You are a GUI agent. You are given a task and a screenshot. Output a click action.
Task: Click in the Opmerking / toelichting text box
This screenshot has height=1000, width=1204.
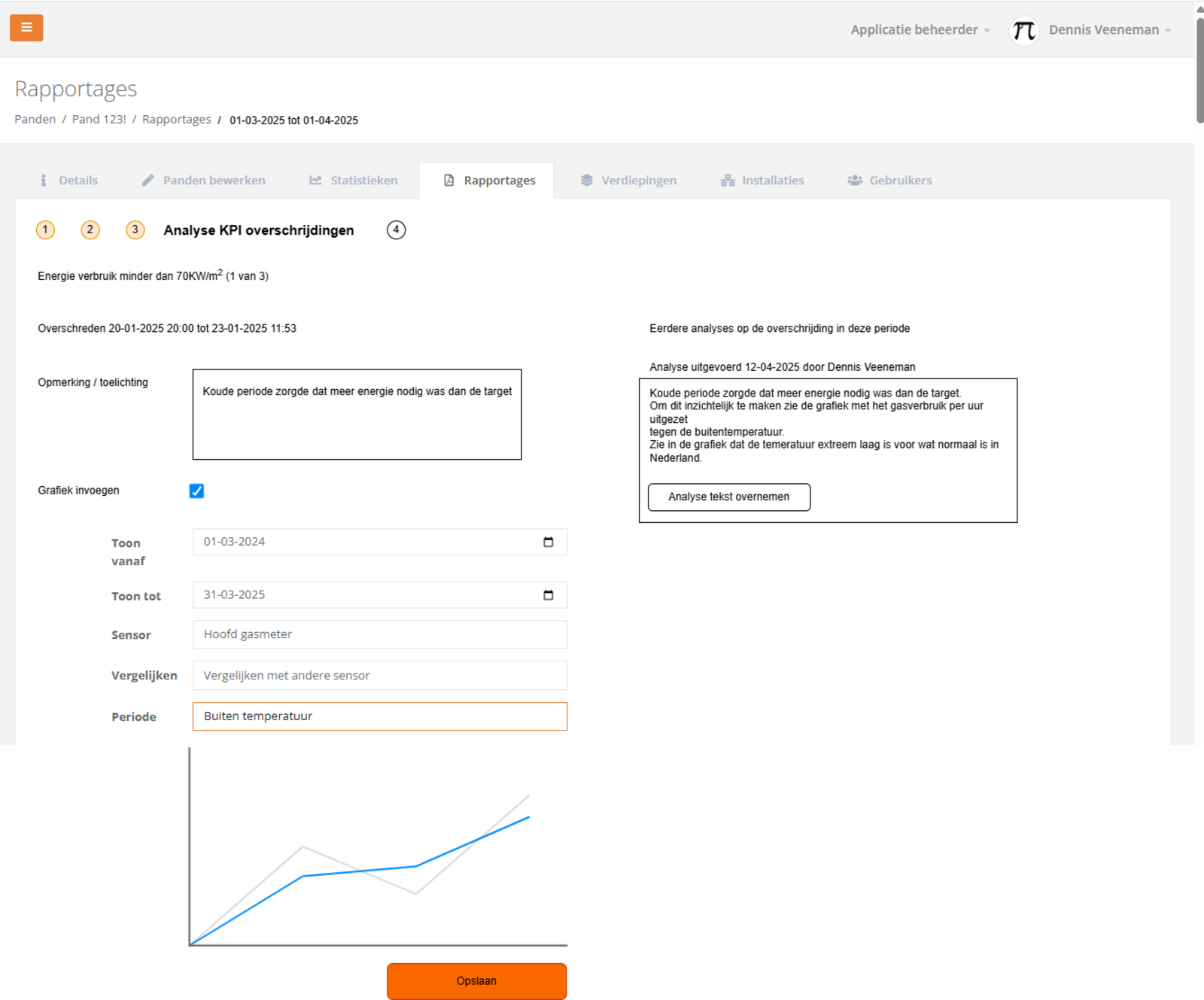pyautogui.click(x=357, y=415)
